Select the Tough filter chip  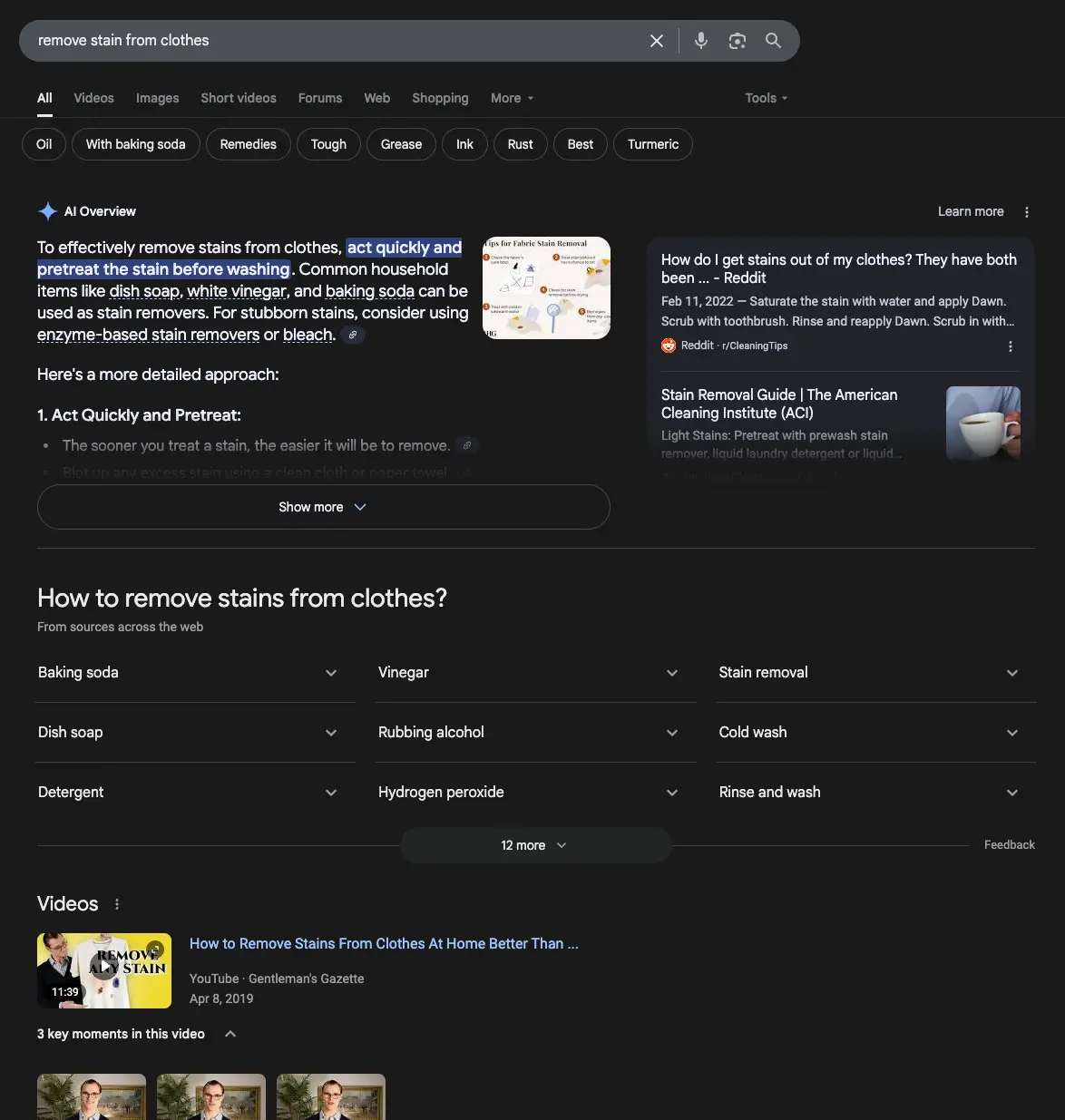[x=328, y=144]
